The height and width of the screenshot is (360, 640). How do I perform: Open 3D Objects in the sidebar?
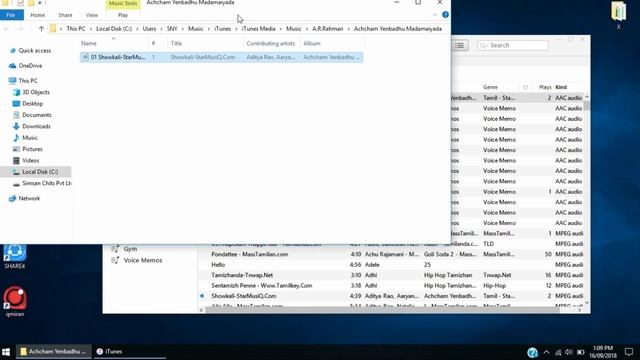coord(36,92)
